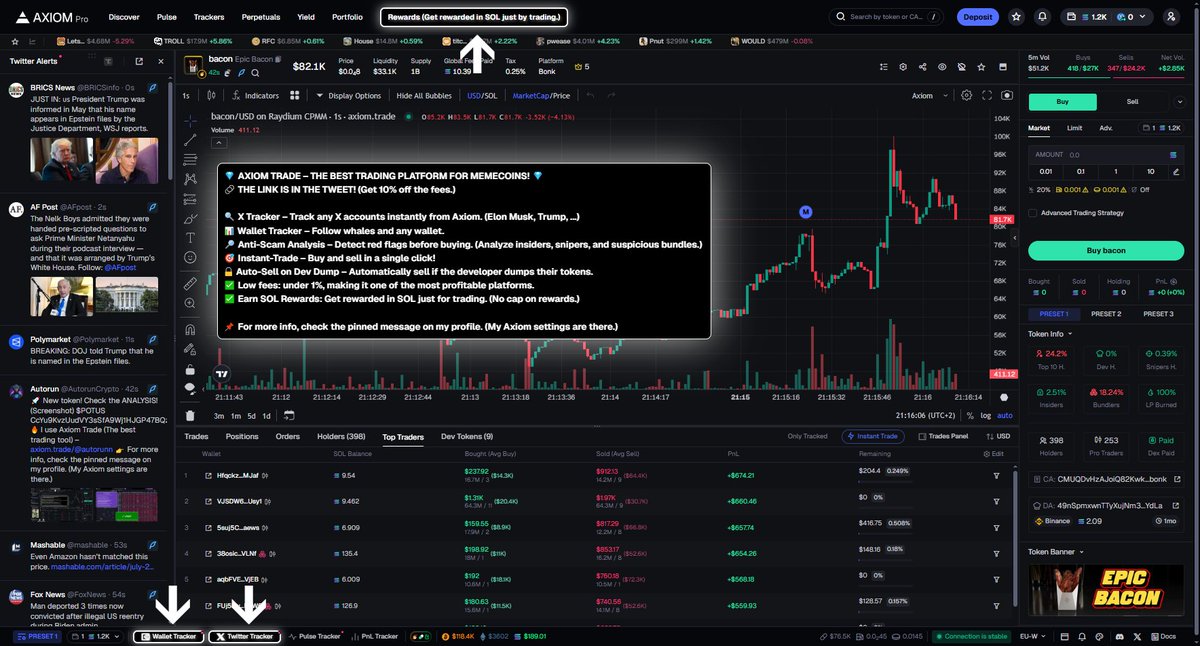Image resolution: width=1200 pixels, height=646 pixels.
Task: Open the 1s timeframe selector
Action: point(186,96)
